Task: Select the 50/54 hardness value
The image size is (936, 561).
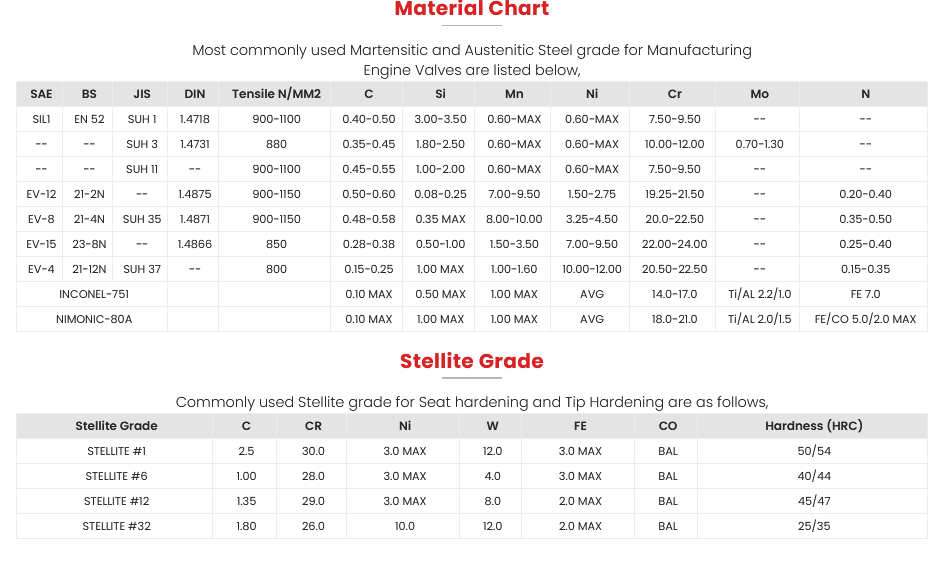Action: (813, 451)
